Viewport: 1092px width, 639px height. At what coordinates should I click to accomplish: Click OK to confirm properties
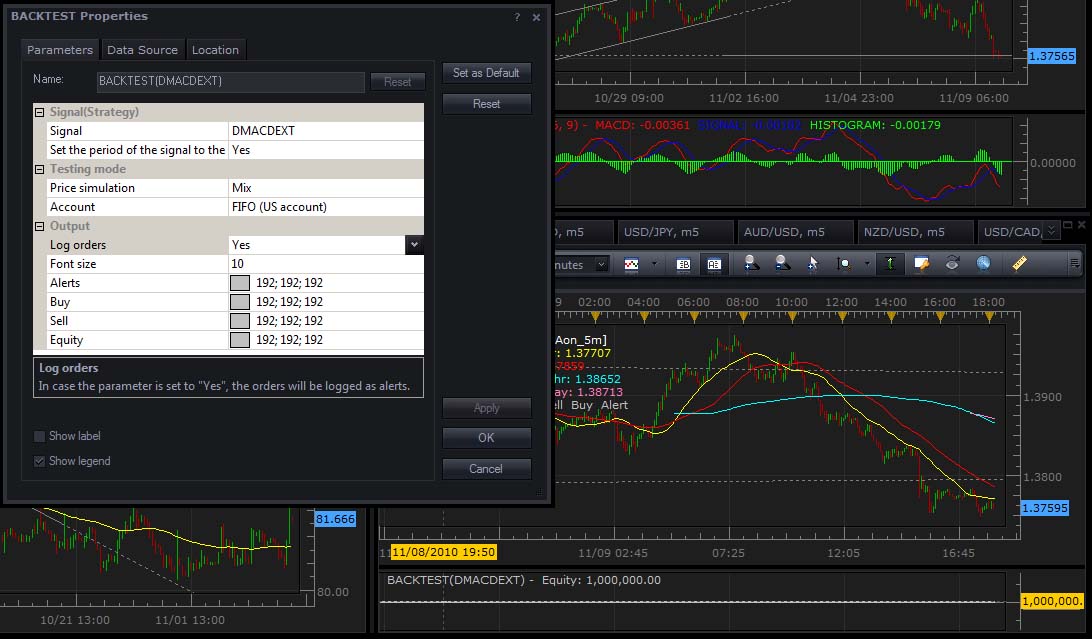(x=486, y=438)
